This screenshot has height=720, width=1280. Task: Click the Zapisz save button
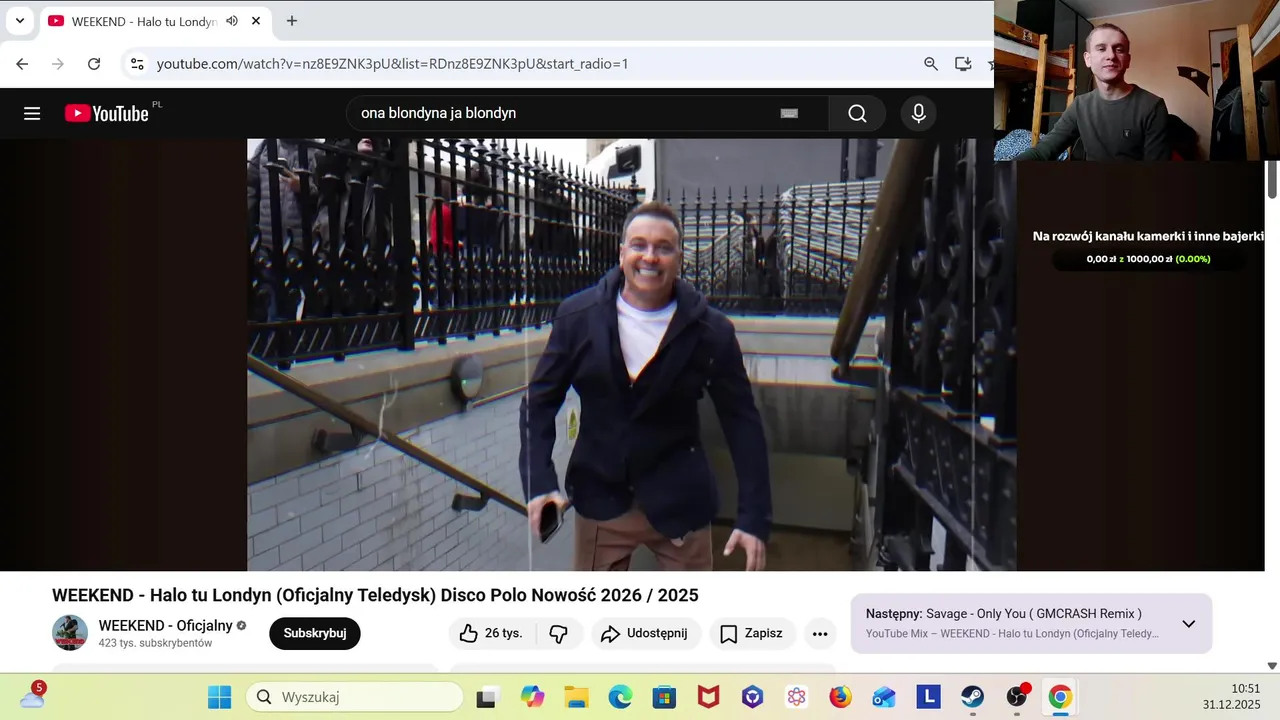tap(752, 633)
